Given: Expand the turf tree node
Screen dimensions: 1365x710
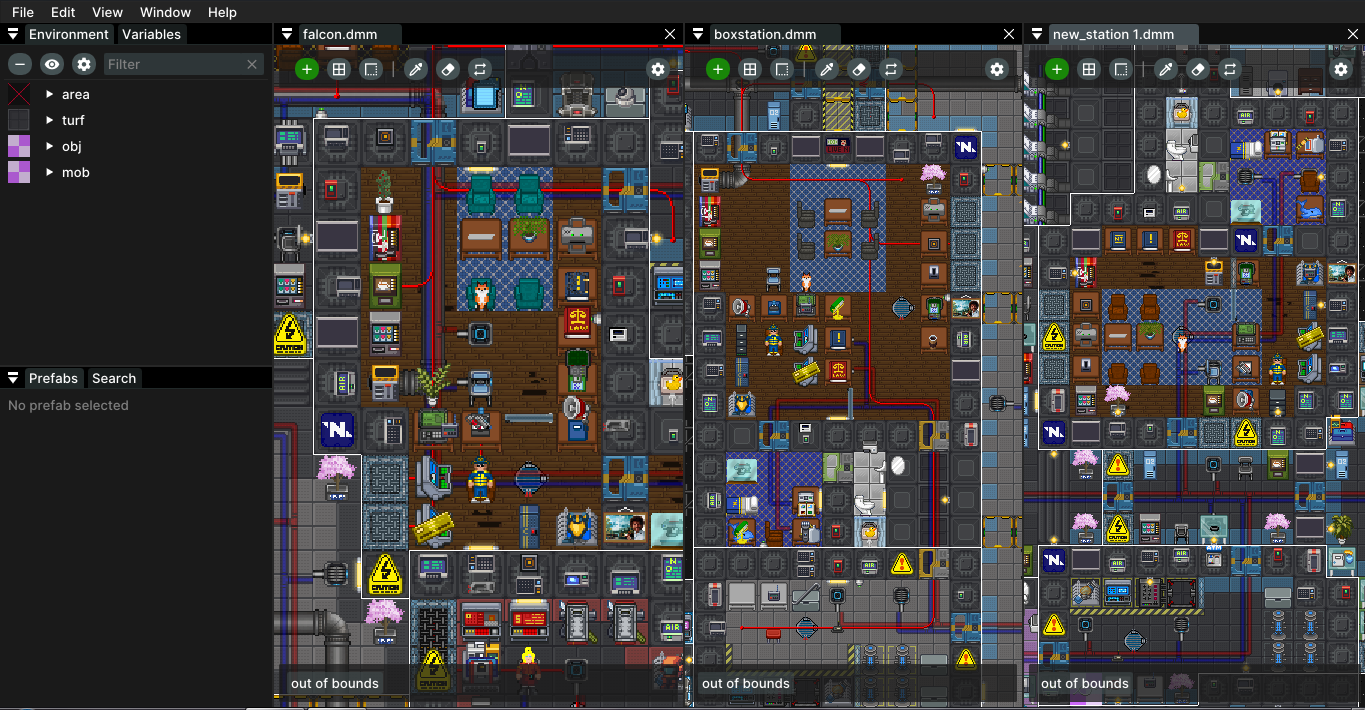Looking at the screenshot, I should point(49,120).
